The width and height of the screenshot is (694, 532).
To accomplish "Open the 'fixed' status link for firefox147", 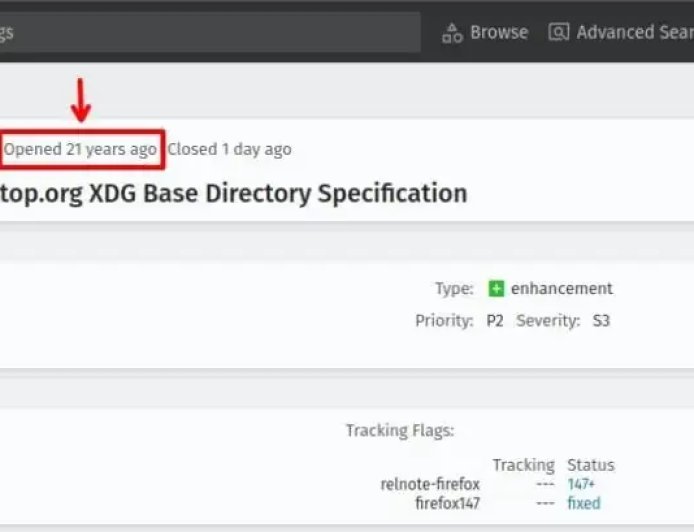I will 584,503.
